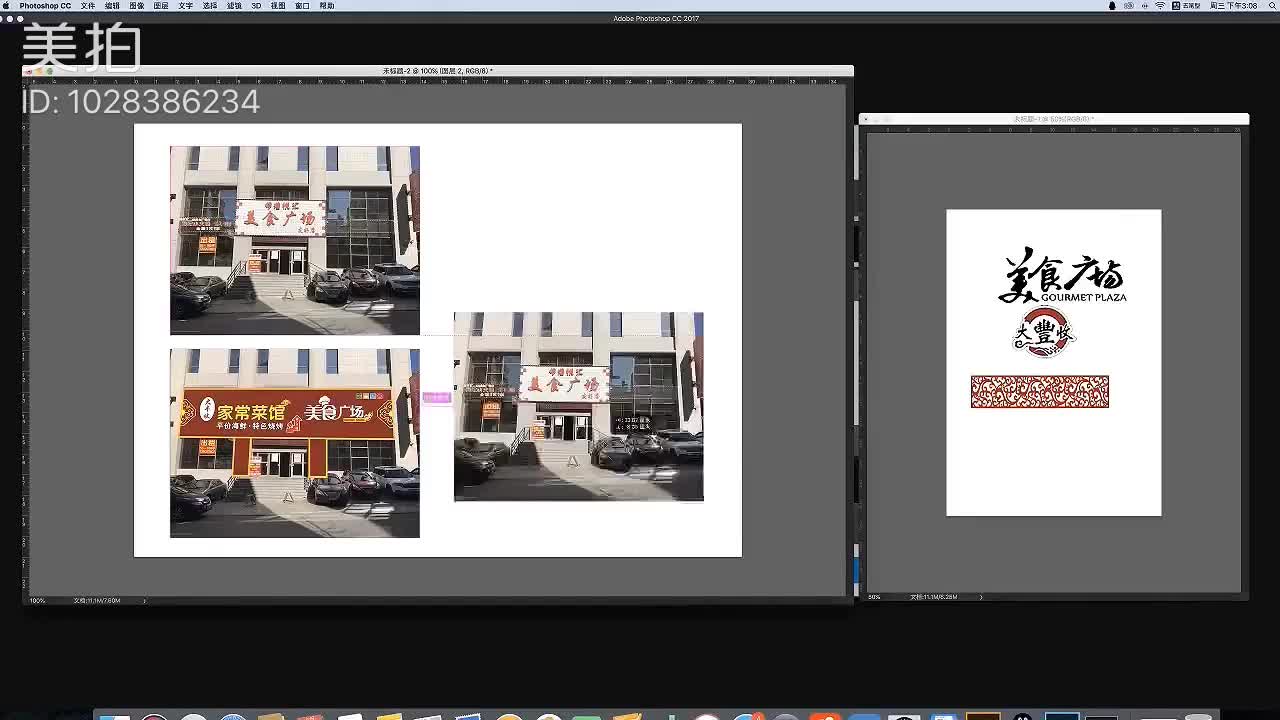
Task: Open the 3D menu
Action: (256, 6)
